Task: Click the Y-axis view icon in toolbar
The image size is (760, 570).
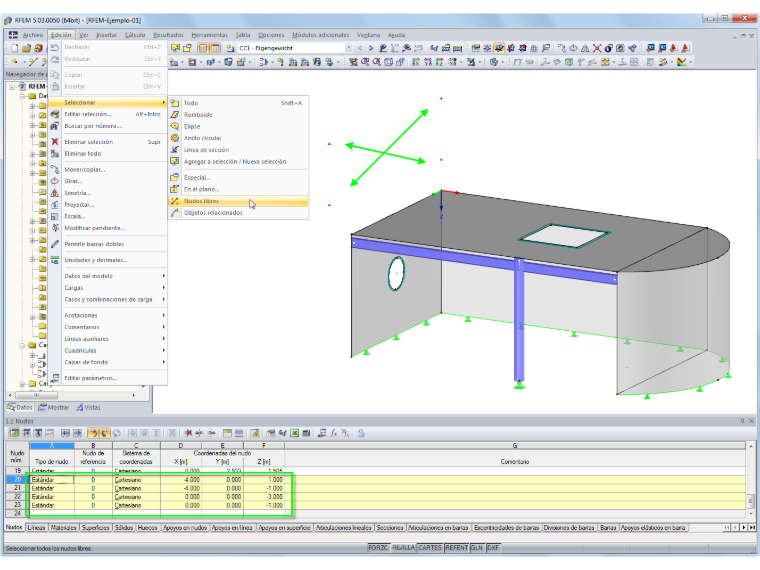Action: [428, 62]
